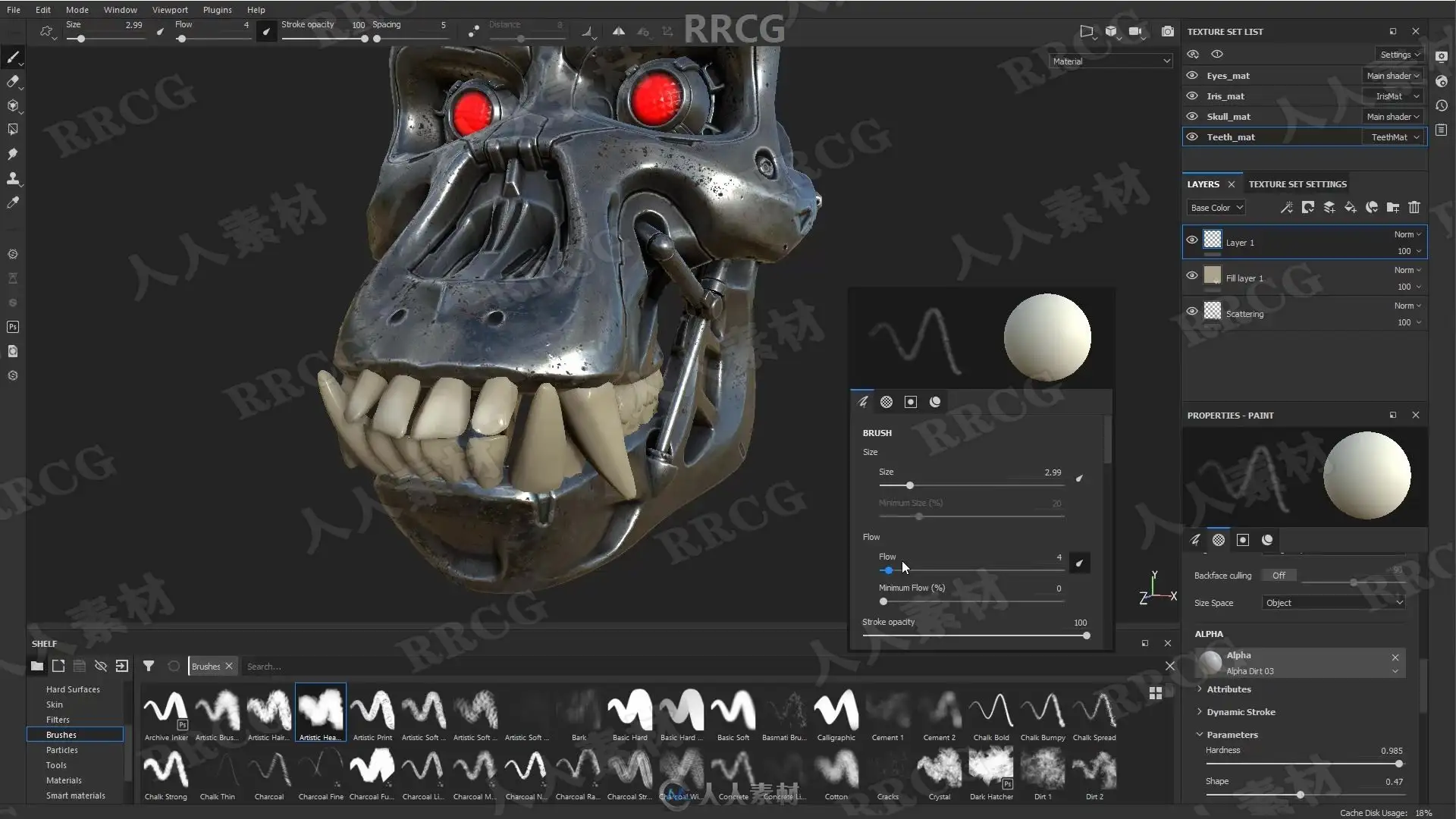Toggle Backface culling Off button
1456x819 pixels.
click(x=1279, y=576)
